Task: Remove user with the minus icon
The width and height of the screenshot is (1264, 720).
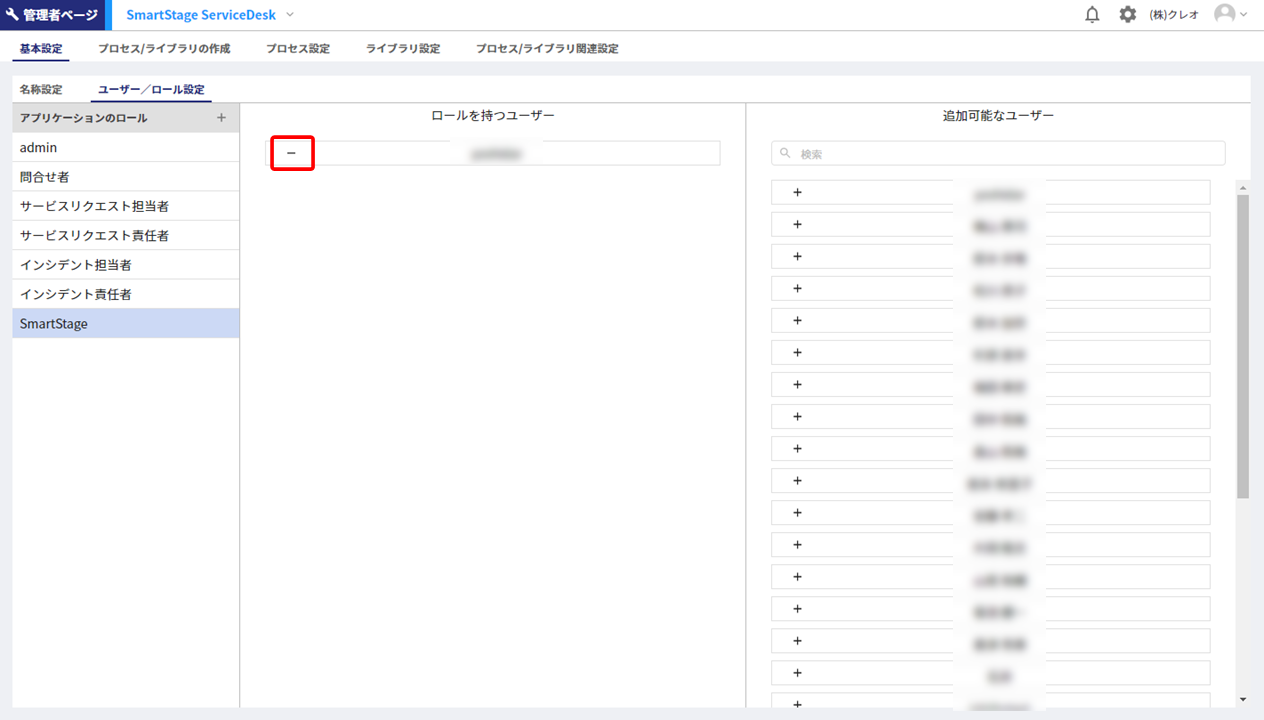Action: coord(292,153)
